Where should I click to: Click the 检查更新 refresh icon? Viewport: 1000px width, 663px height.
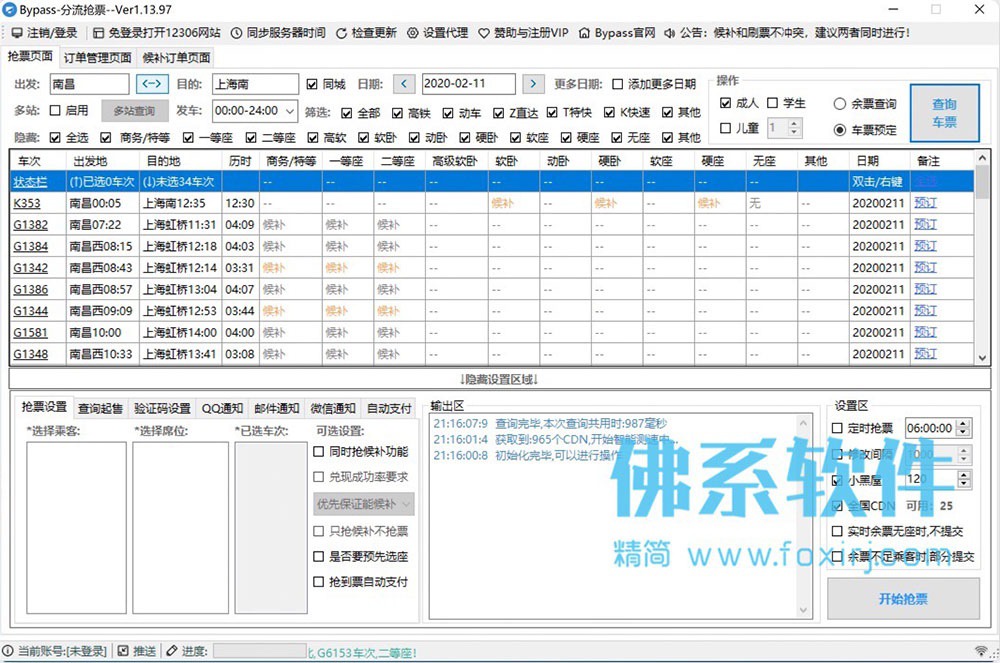point(341,33)
